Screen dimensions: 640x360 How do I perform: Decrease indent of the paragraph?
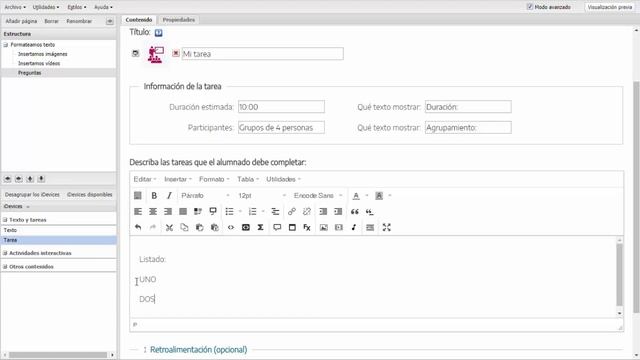(323, 211)
